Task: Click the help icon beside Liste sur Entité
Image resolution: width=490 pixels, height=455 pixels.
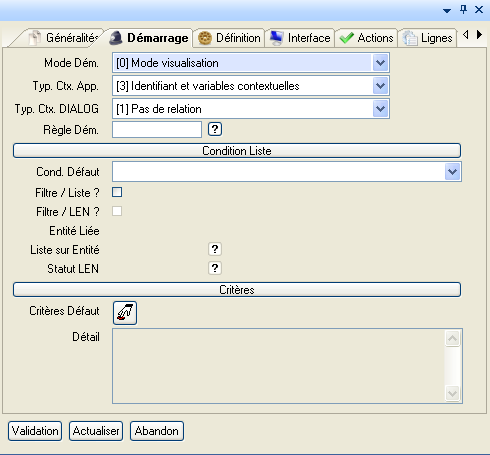Action: pos(215,249)
